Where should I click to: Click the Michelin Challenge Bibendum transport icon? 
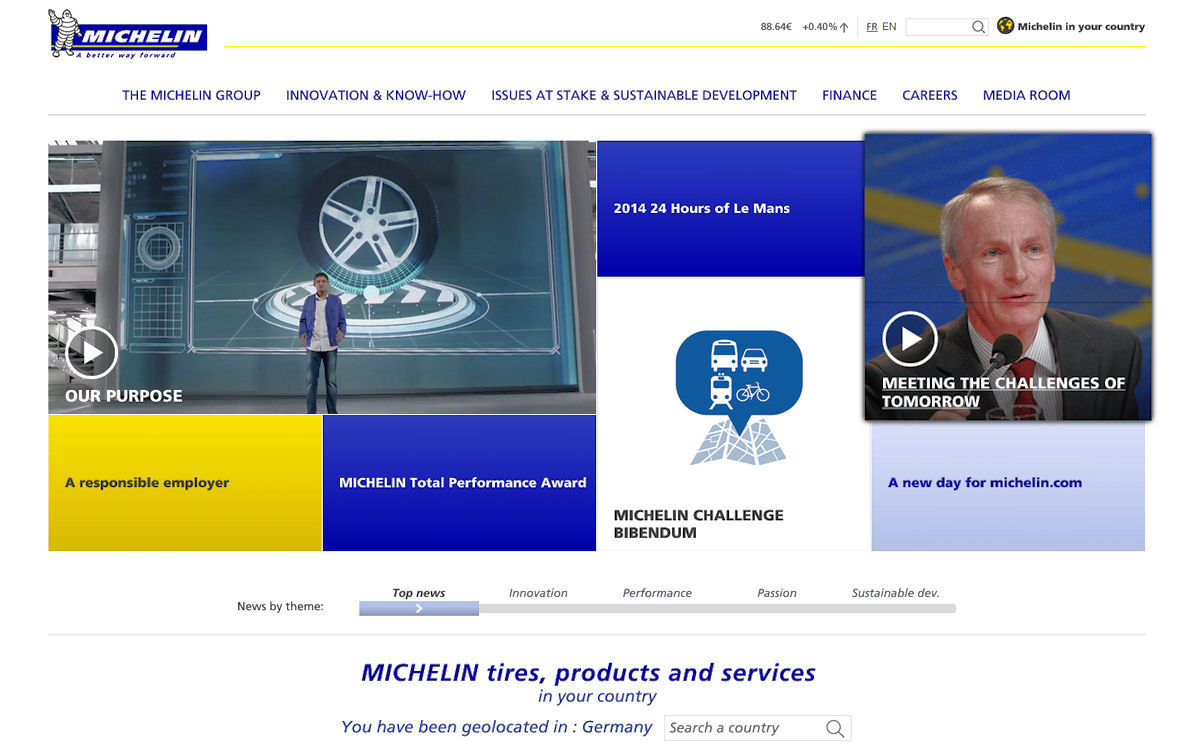pyautogui.click(x=738, y=370)
